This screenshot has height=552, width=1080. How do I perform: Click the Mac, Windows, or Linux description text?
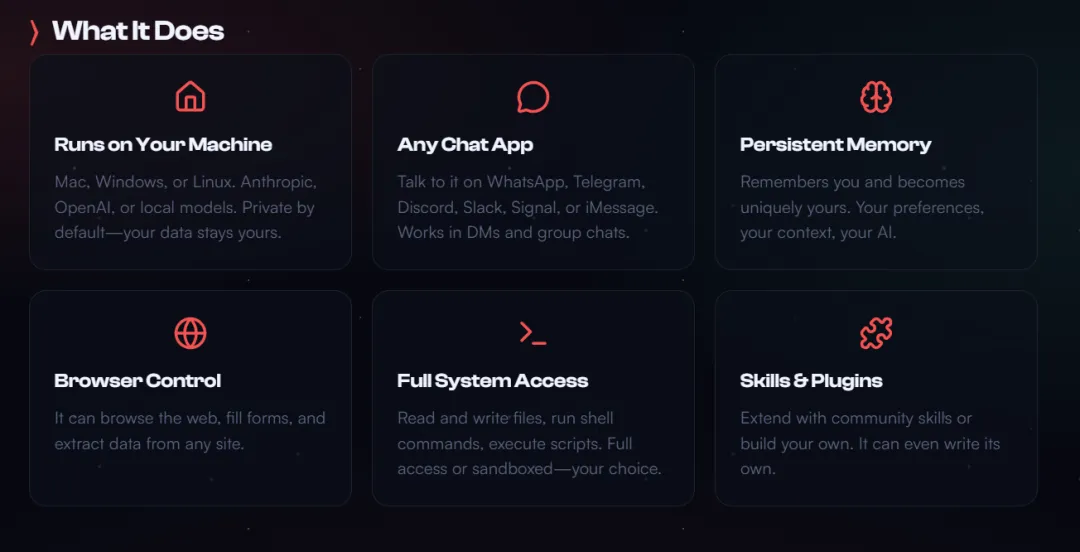185,207
